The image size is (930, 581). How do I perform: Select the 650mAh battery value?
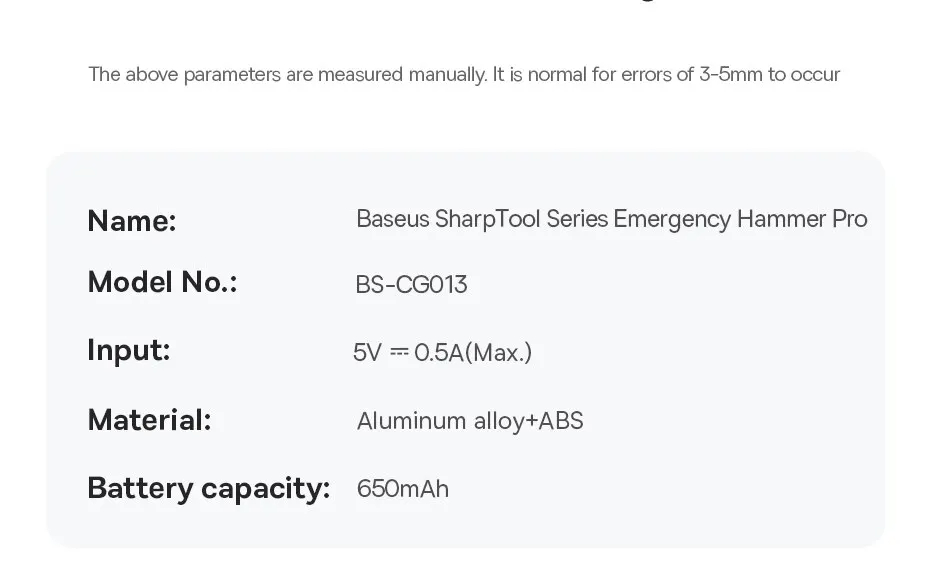click(403, 489)
